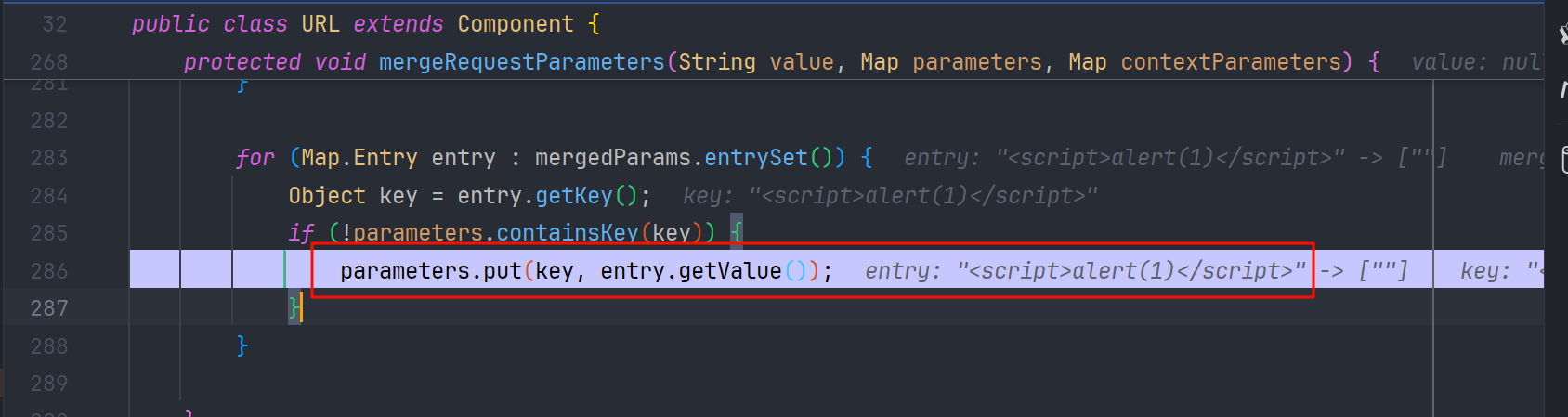Click the inline key debug hint on line 284

(890, 196)
